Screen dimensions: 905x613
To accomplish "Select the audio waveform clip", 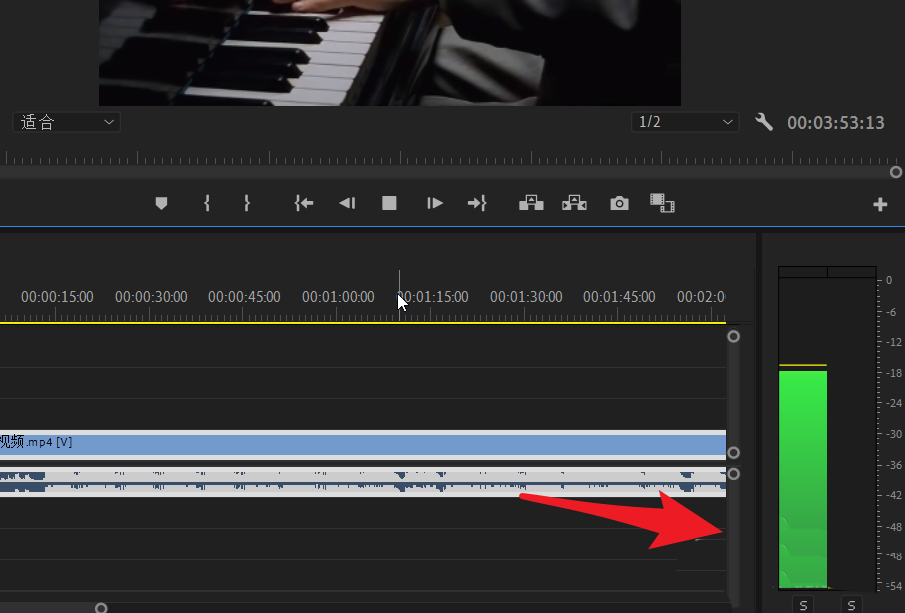I will 363,482.
